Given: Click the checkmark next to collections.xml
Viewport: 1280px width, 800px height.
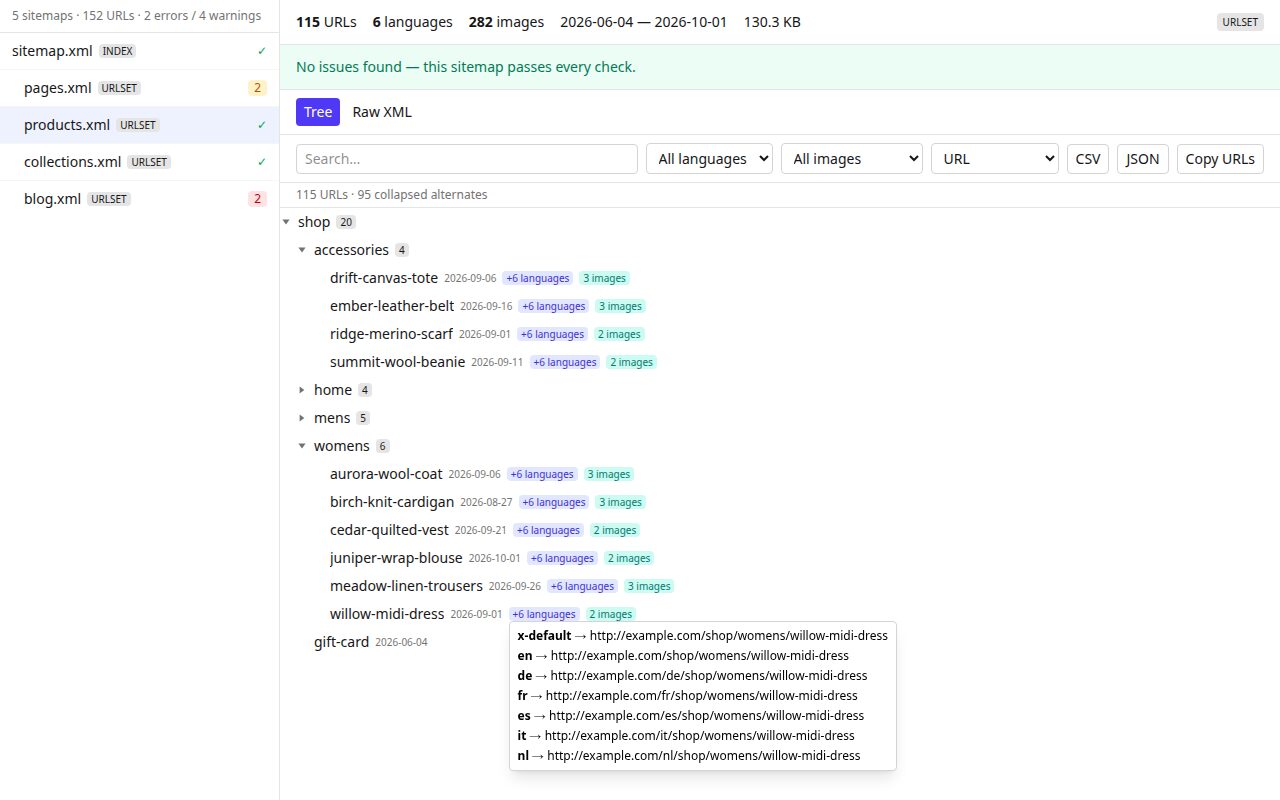Looking at the screenshot, I should point(261,162).
